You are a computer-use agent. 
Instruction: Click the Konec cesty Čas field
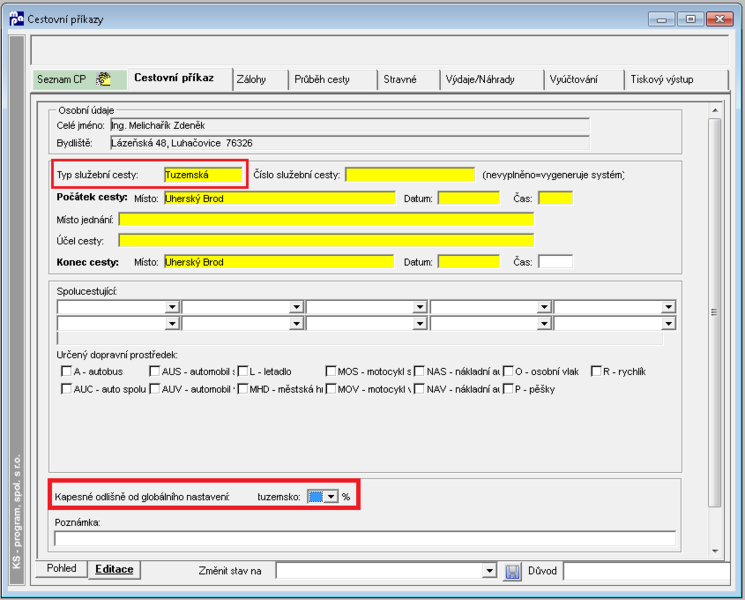[555, 262]
